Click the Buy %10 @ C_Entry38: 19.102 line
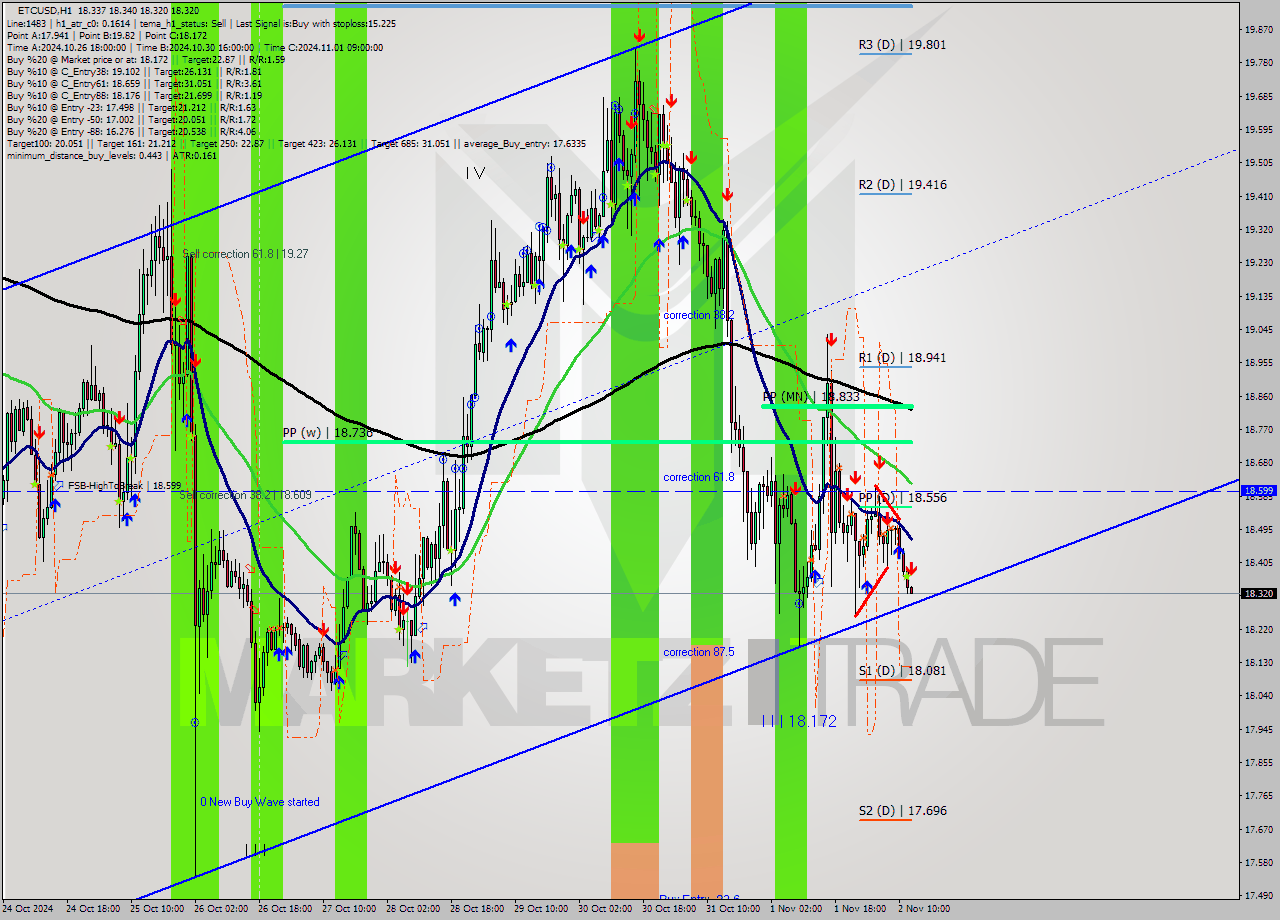 point(134,71)
